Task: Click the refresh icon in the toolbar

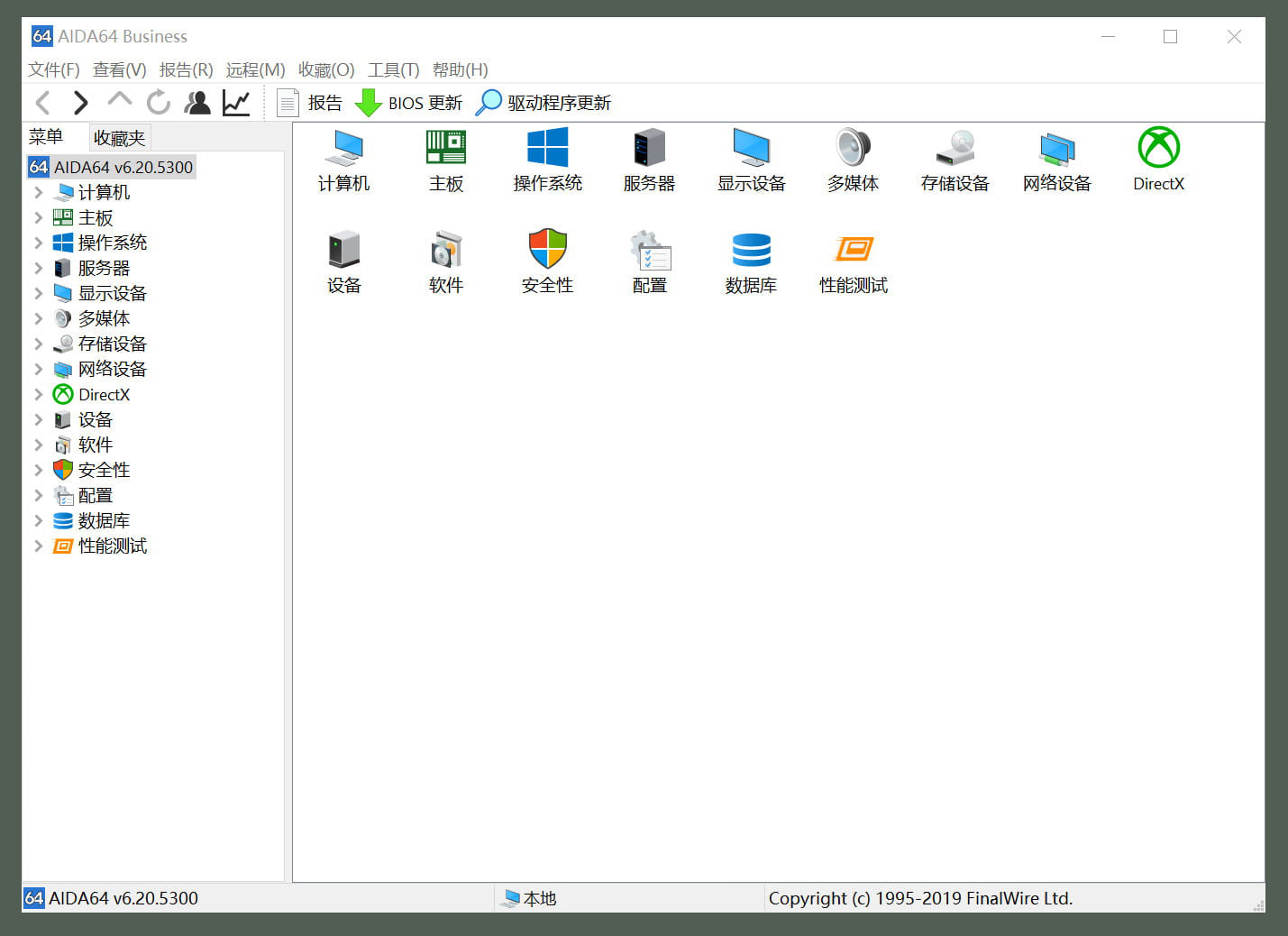Action: [x=159, y=102]
